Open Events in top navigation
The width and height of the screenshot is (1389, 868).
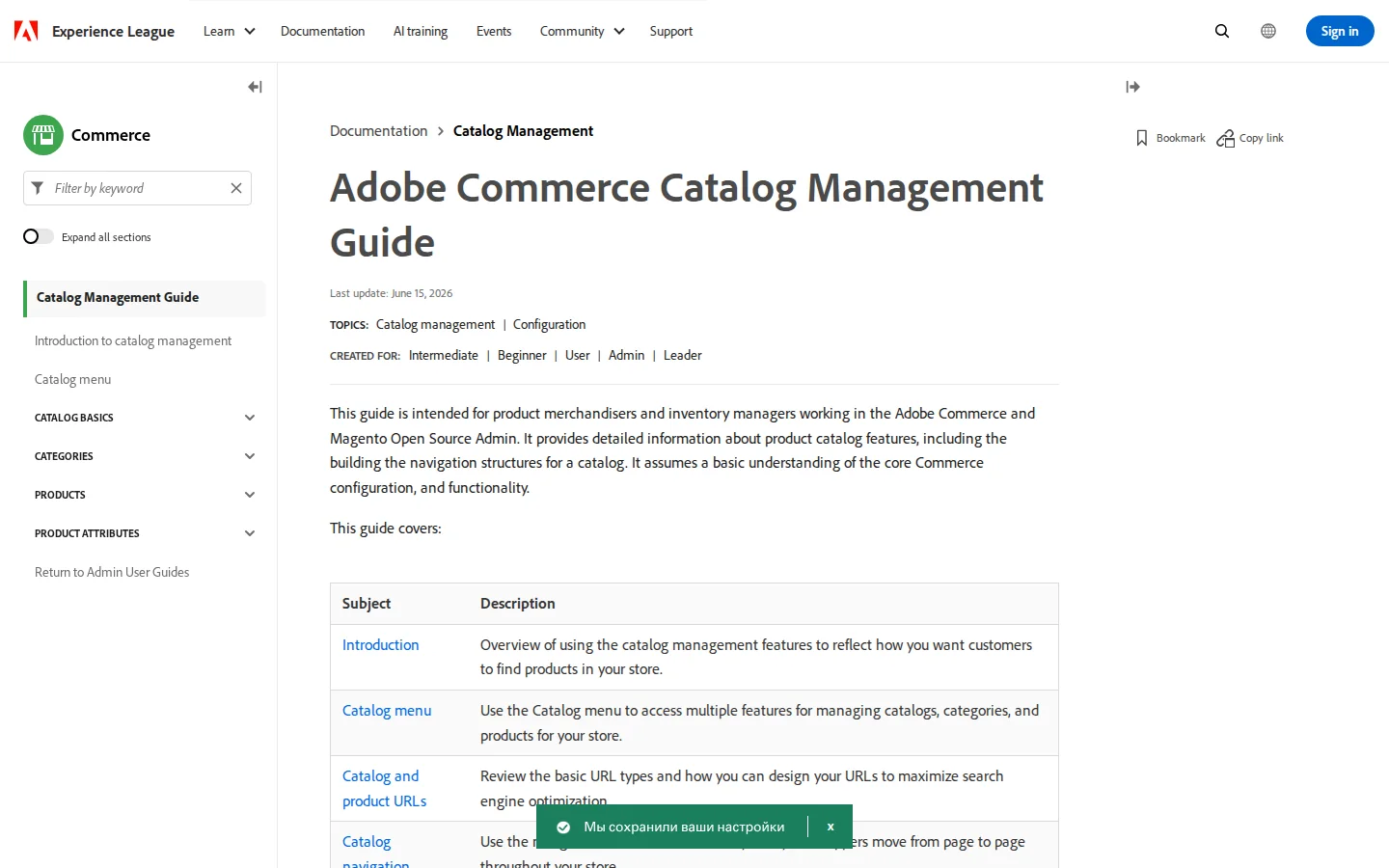point(494,31)
